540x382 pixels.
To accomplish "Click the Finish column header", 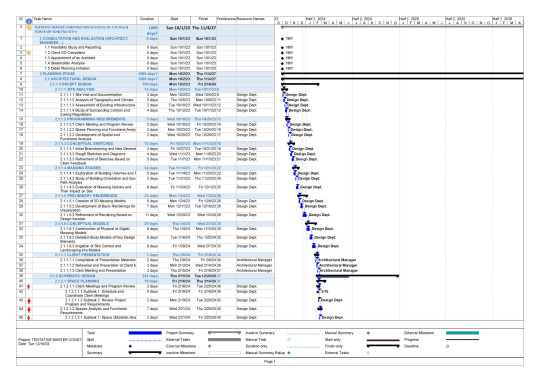I will click(x=203, y=19).
